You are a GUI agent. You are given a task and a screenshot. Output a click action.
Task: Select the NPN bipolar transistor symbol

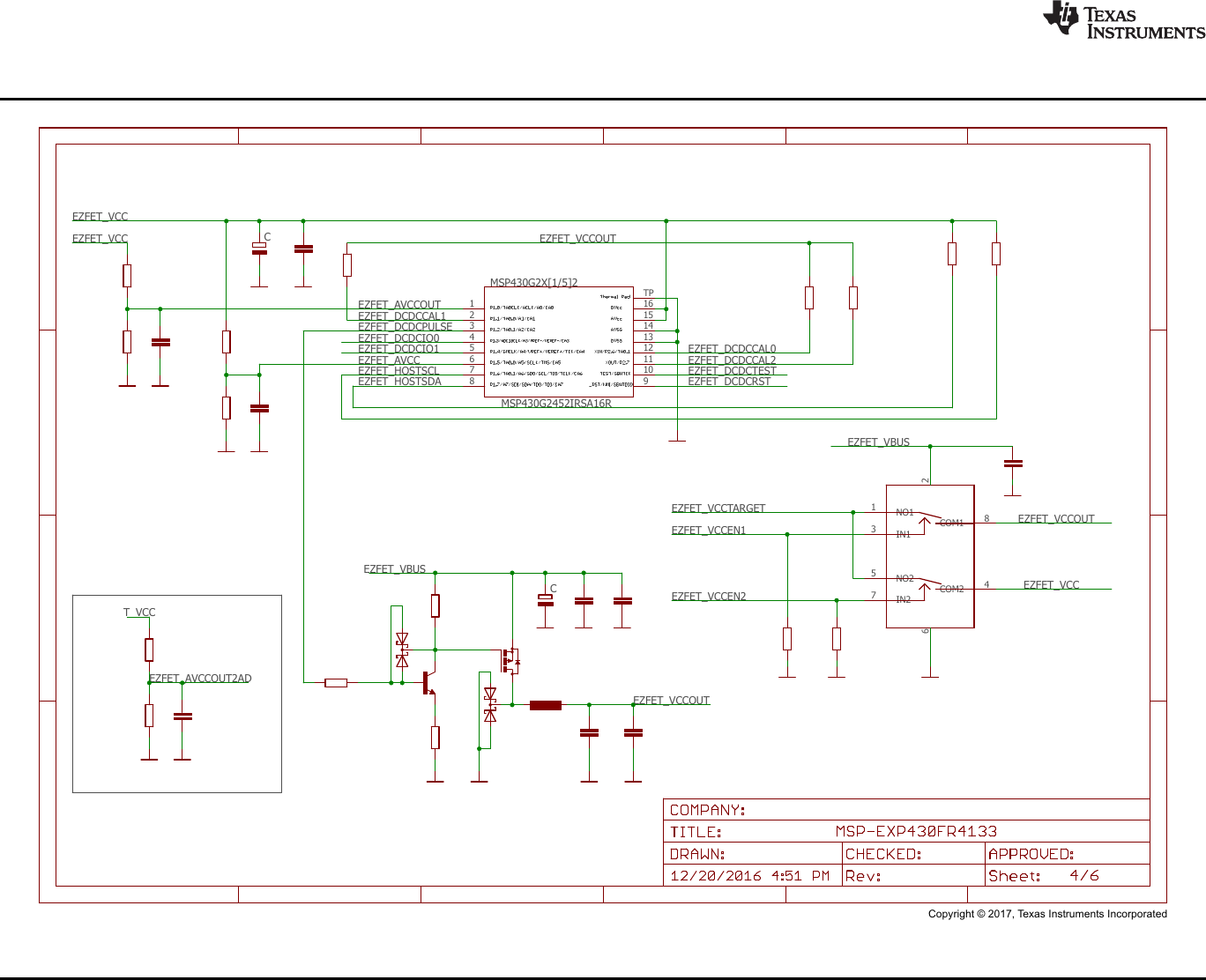pyautogui.click(x=428, y=682)
